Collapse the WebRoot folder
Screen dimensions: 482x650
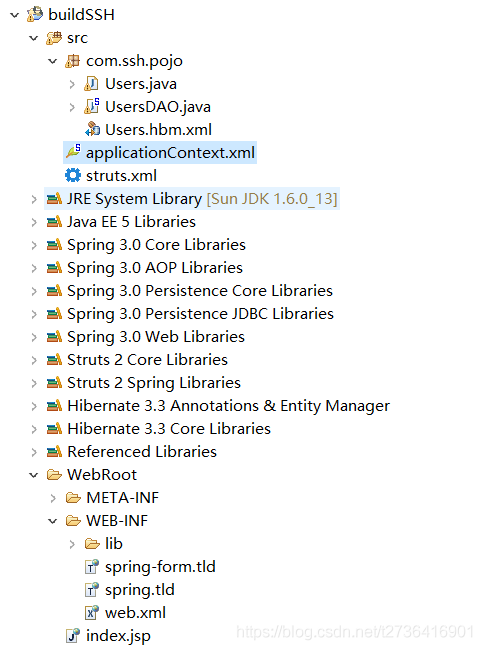click(34, 475)
